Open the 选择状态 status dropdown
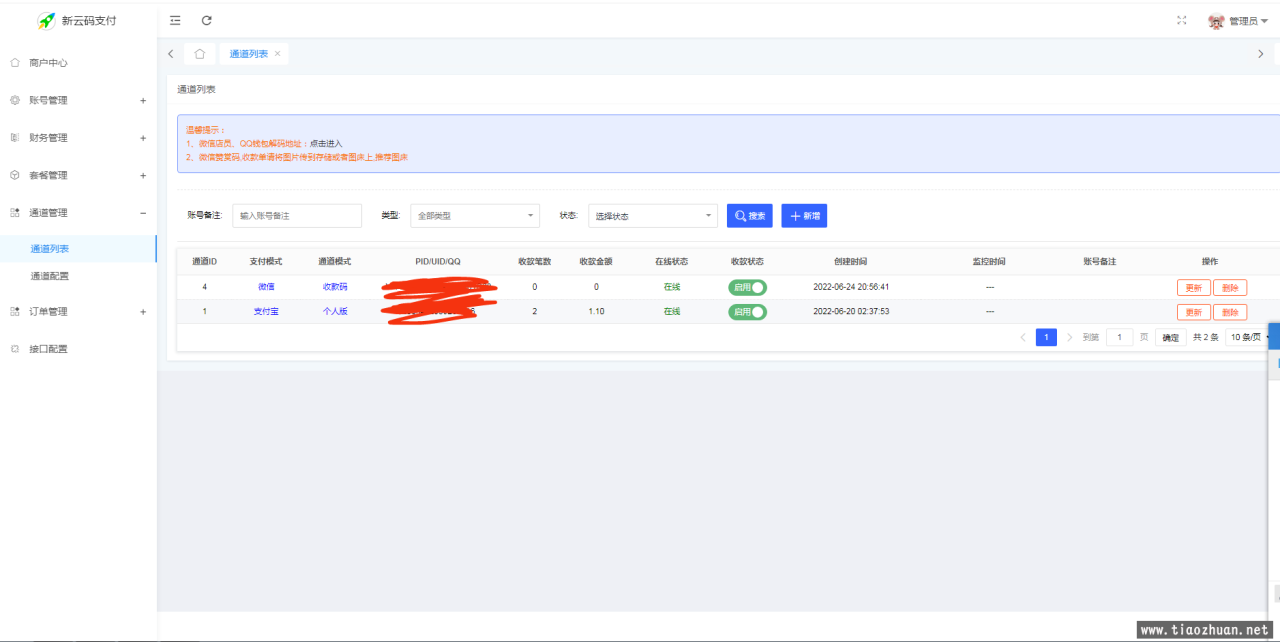Viewport: 1280px width, 642px height. pos(652,216)
